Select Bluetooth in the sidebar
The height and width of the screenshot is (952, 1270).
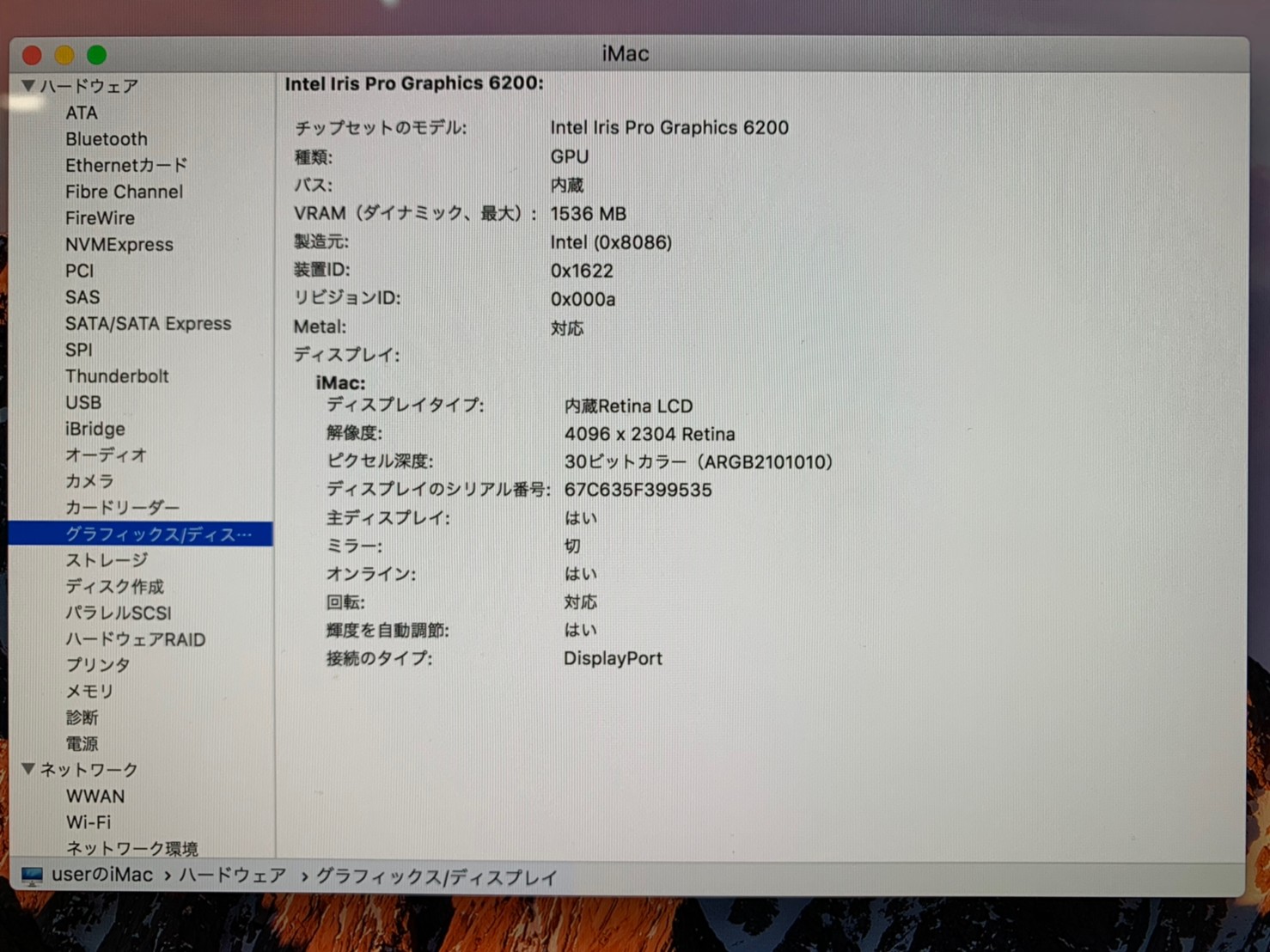click(106, 139)
